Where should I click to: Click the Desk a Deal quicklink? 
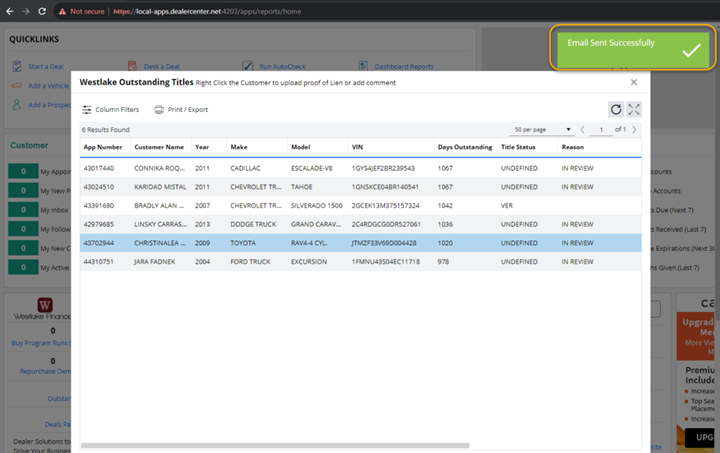point(162,67)
